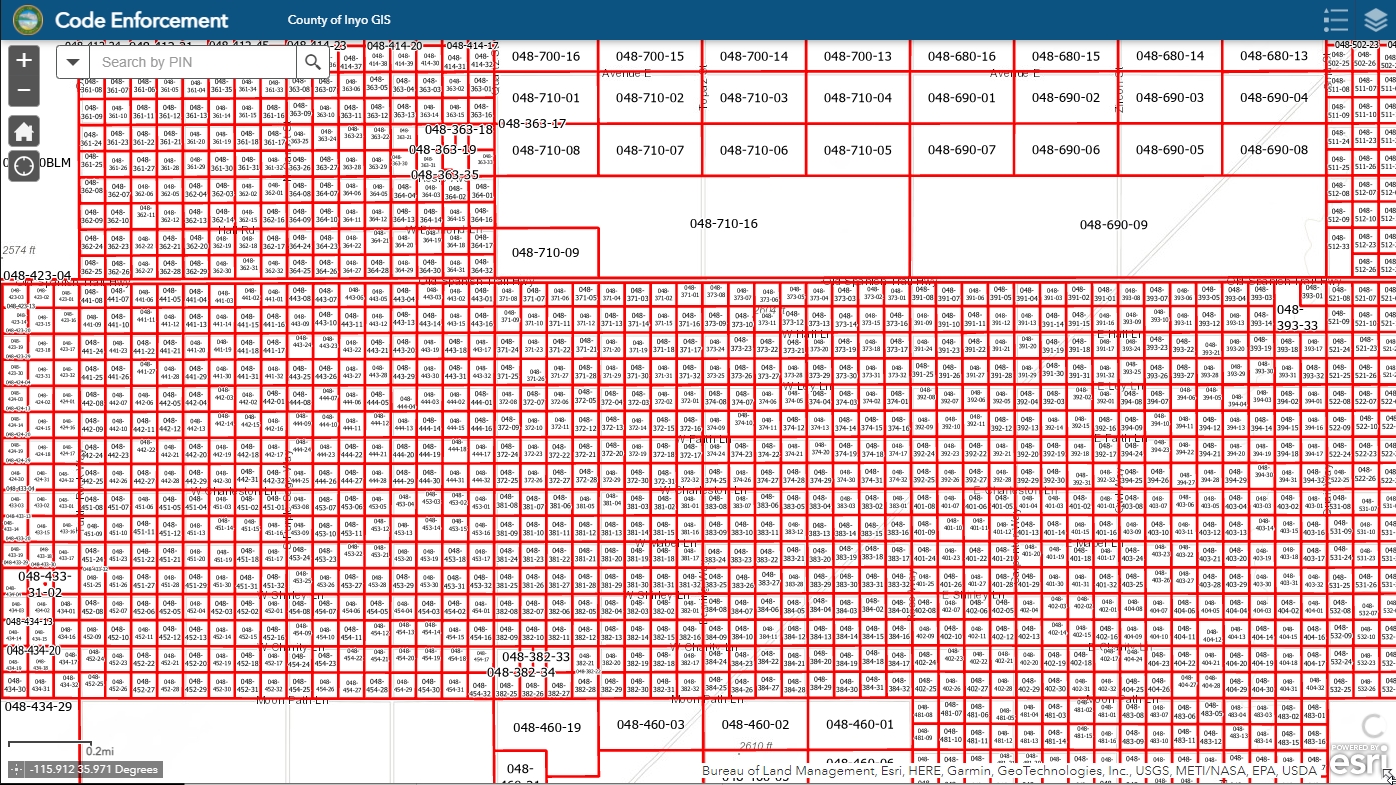Select parcel 048-680-13
Image resolution: width=1396 pixels, height=785 pixels.
[1273, 57]
